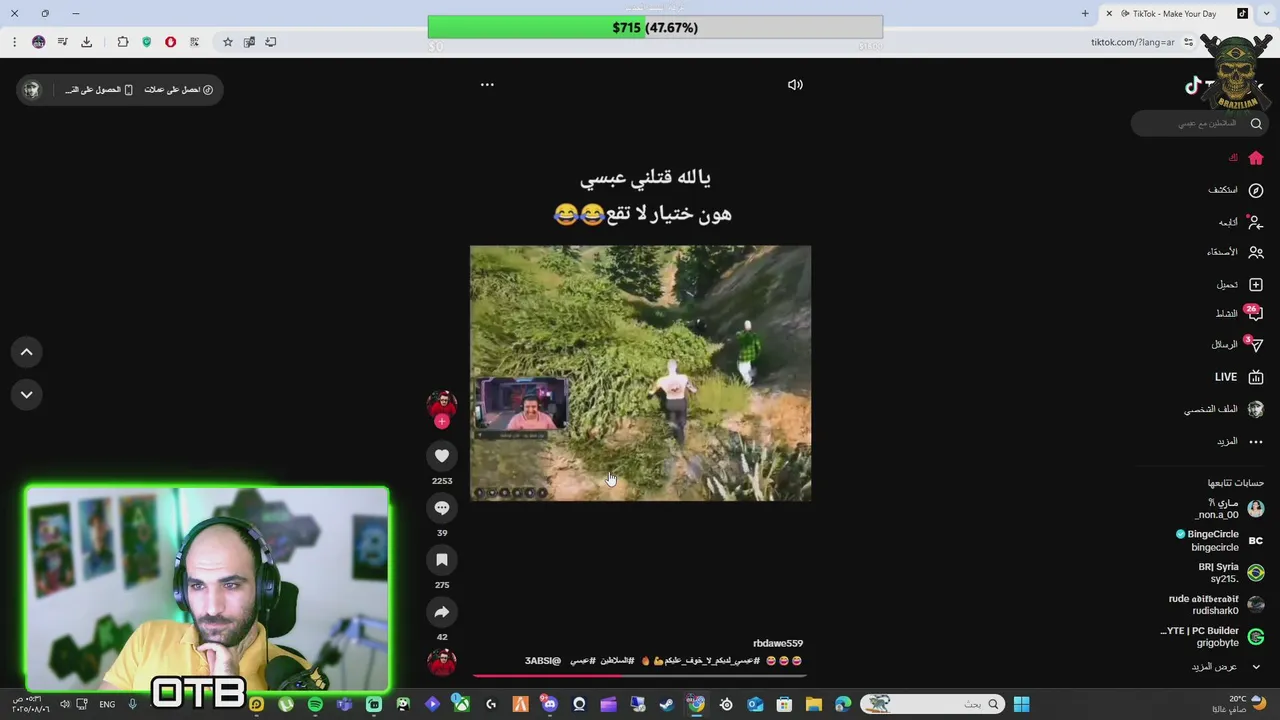Open the rudishark0 followed account

[1217, 605]
